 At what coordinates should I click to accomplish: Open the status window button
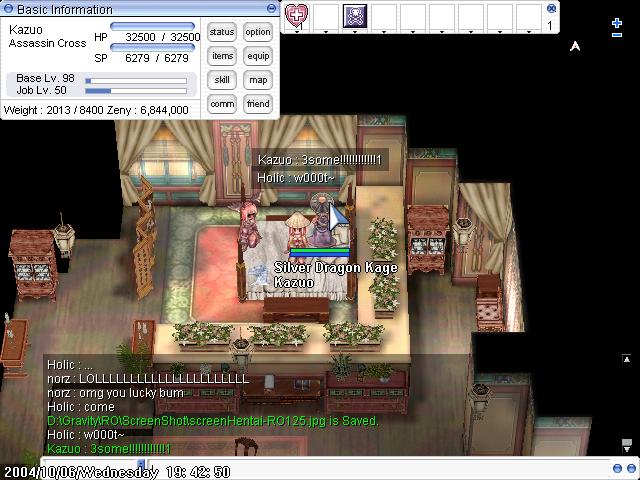pos(222,32)
